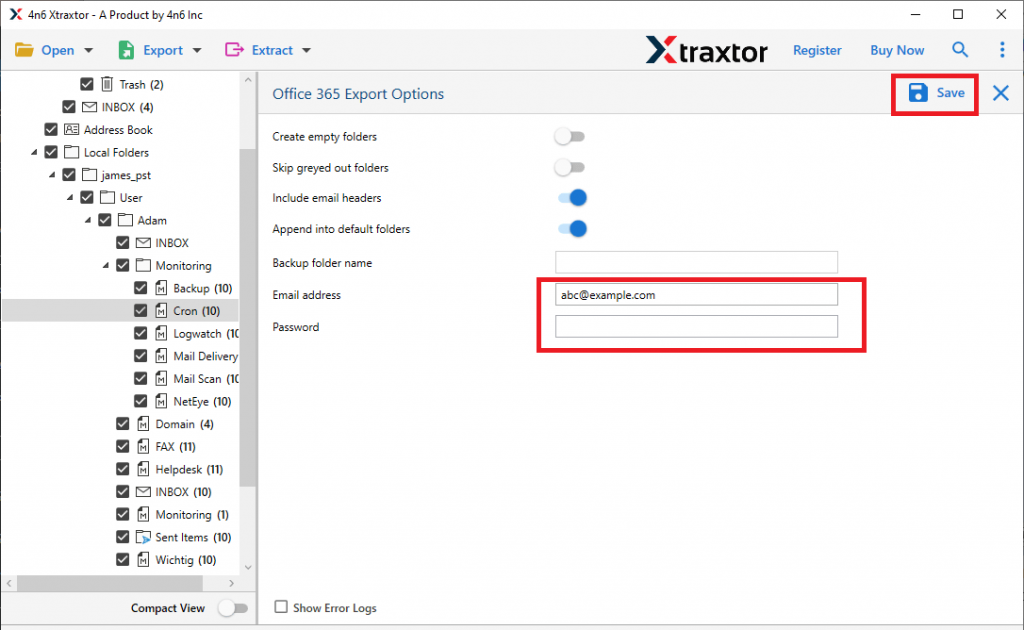Image resolution: width=1024 pixels, height=630 pixels.
Task: Open the Export menu
Action: (163, 50)
